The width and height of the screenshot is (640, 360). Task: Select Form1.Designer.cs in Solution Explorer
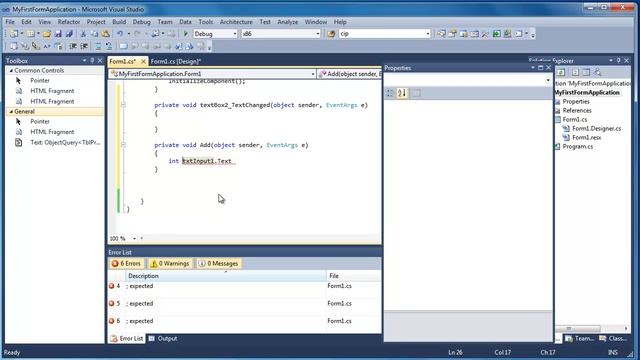[596, 129]
